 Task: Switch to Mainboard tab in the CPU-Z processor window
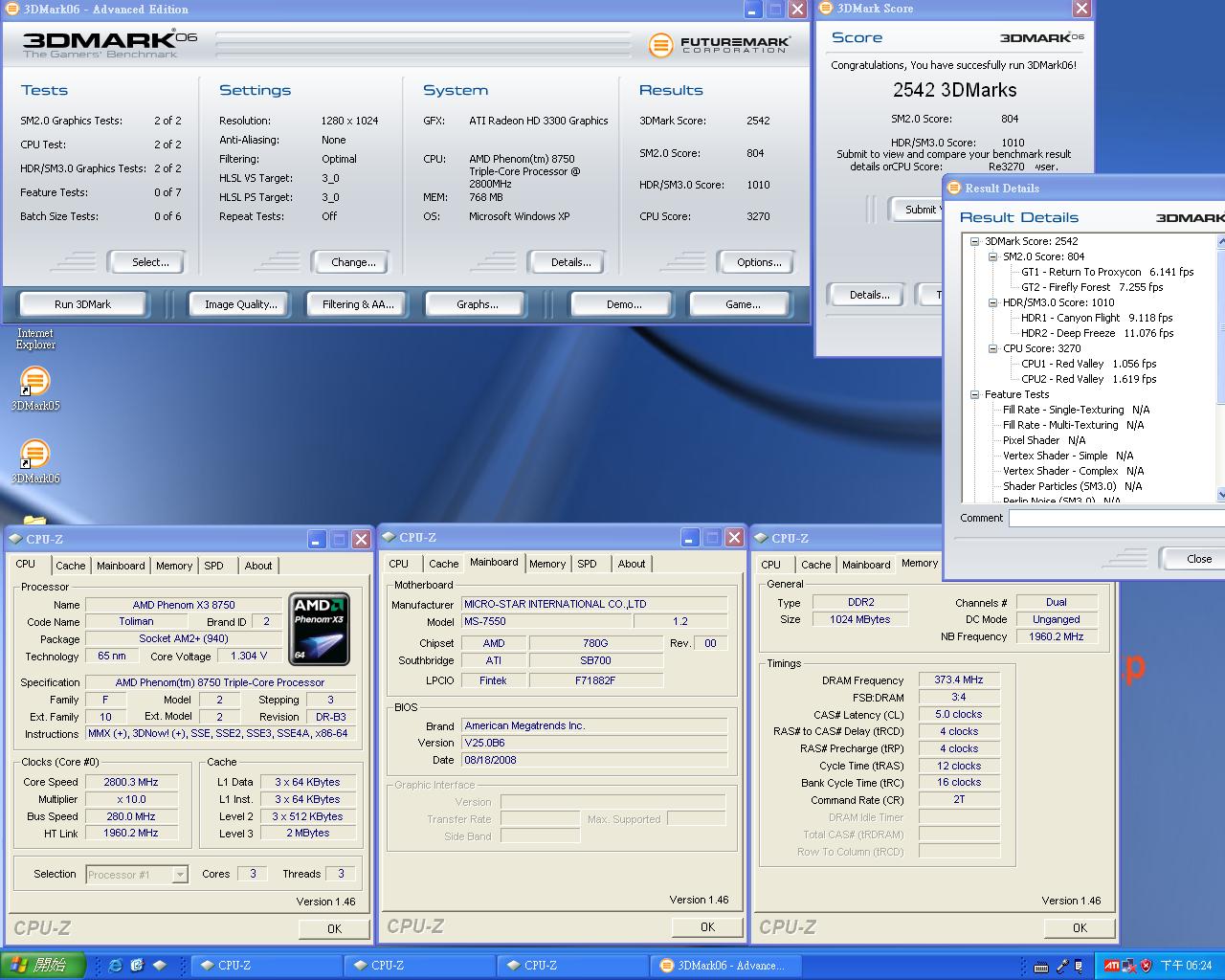tap(121, 566)
